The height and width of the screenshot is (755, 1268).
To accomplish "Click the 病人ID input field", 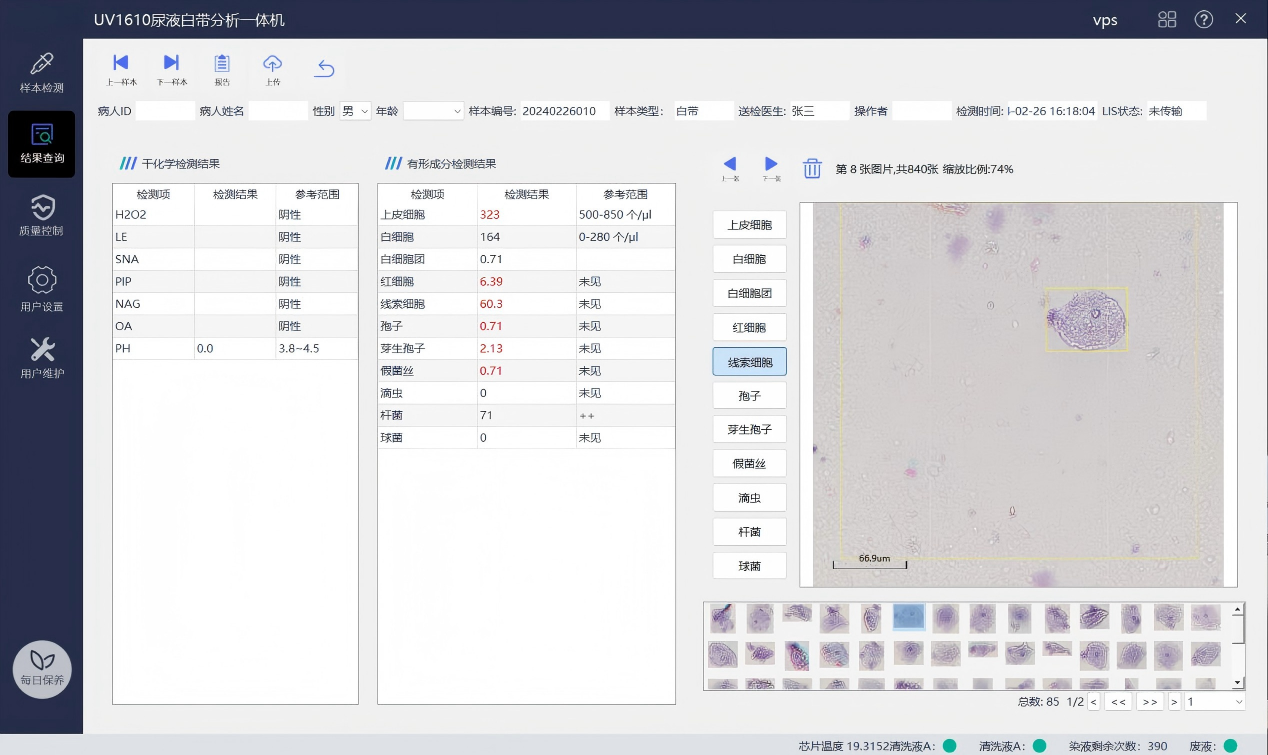I will pos(165,111).
